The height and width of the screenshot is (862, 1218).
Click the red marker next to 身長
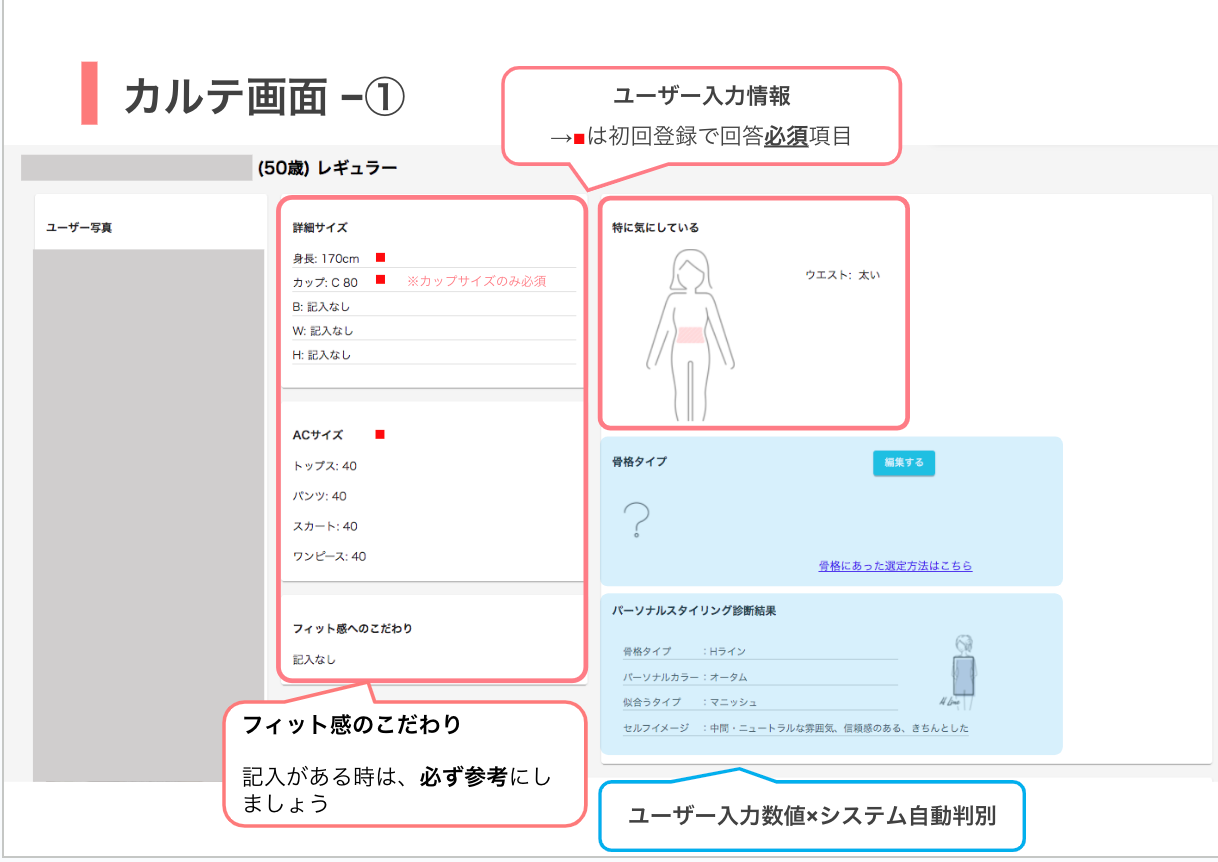(380, 258)
